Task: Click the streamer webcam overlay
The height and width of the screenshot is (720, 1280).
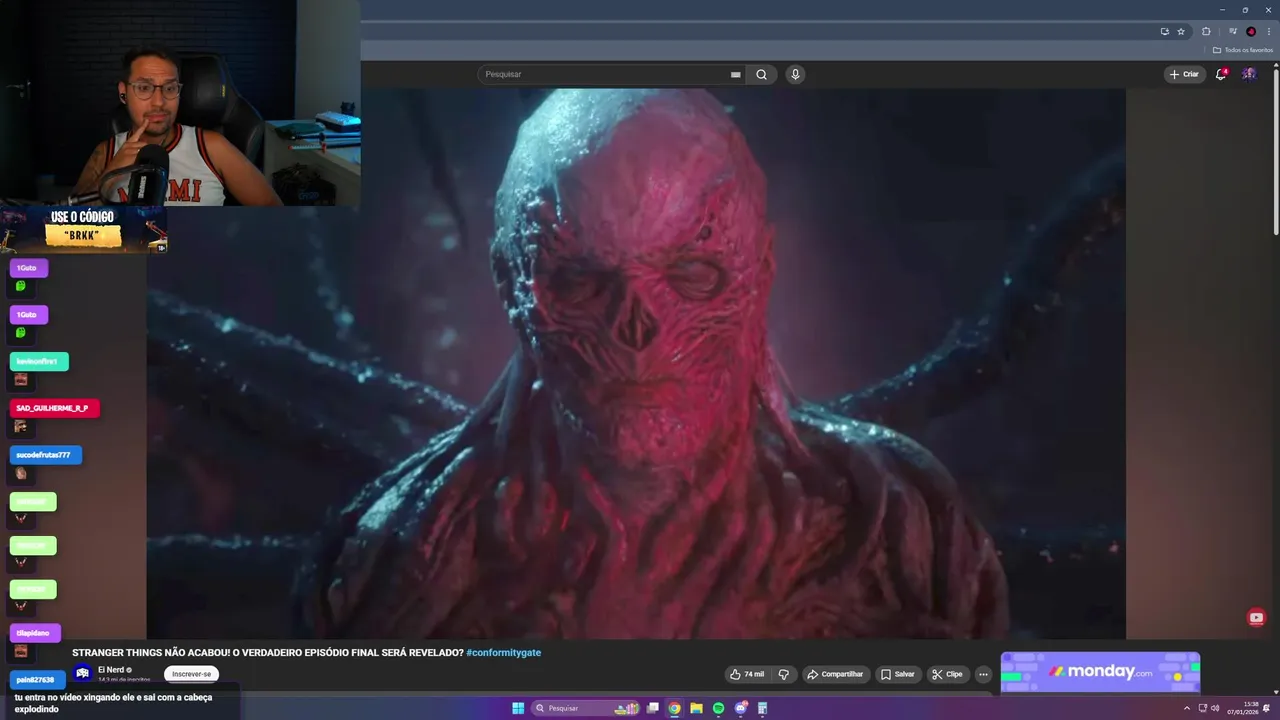Action: tap(180, 103)
